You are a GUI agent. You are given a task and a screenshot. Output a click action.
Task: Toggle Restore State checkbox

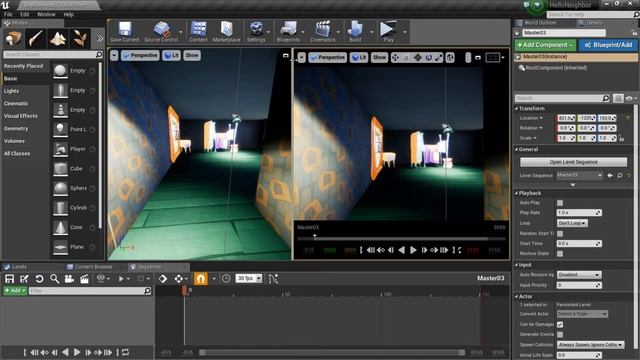tap(560, 253)
